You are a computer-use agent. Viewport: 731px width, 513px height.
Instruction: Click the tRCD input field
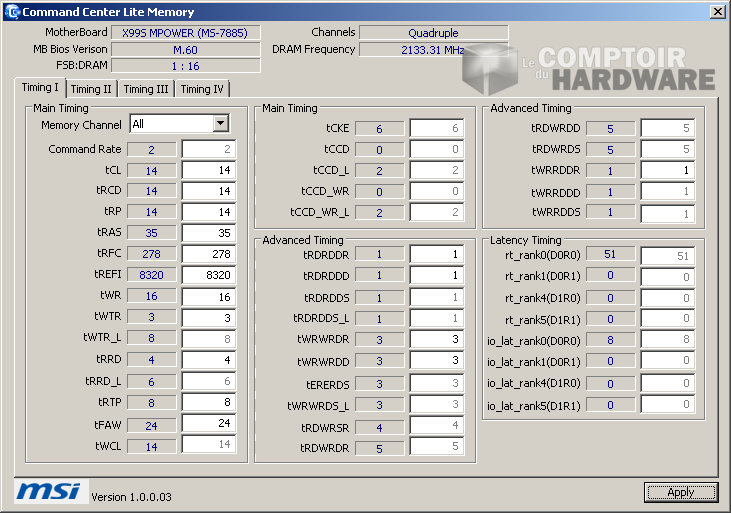pyautogui.click(x=209, y=191)
